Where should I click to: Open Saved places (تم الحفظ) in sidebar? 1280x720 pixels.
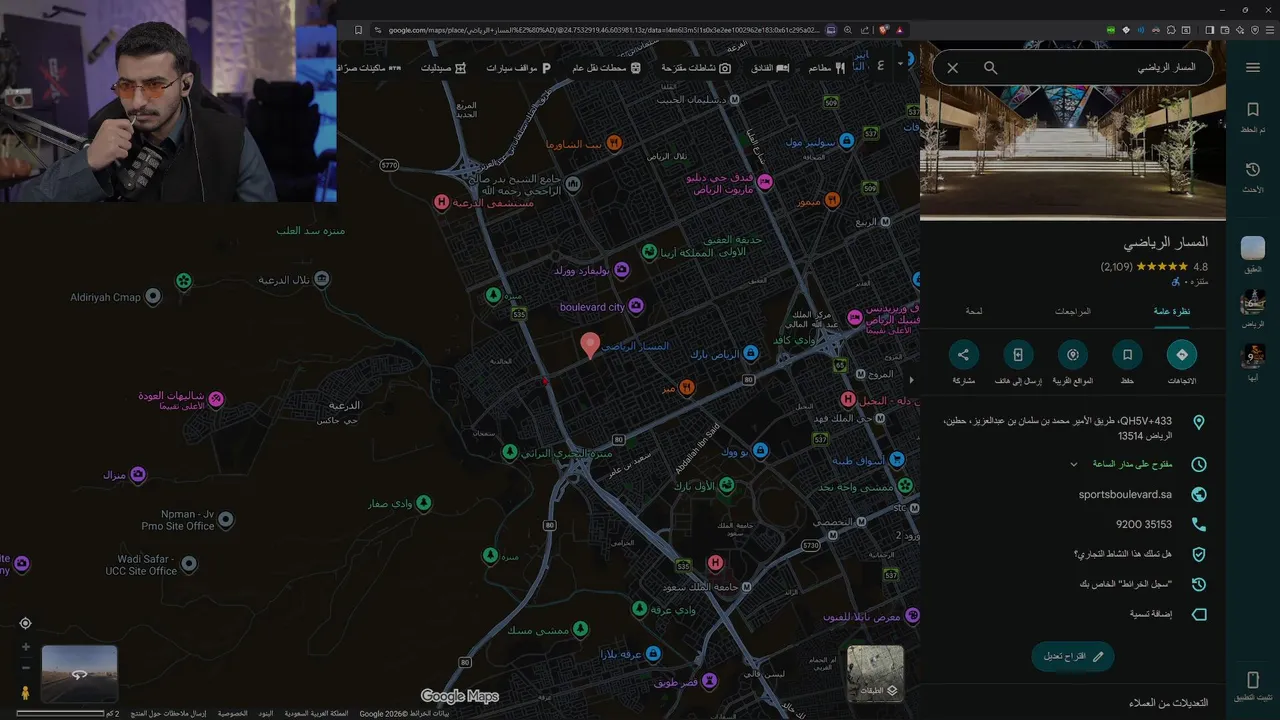tap(1253, 117)
